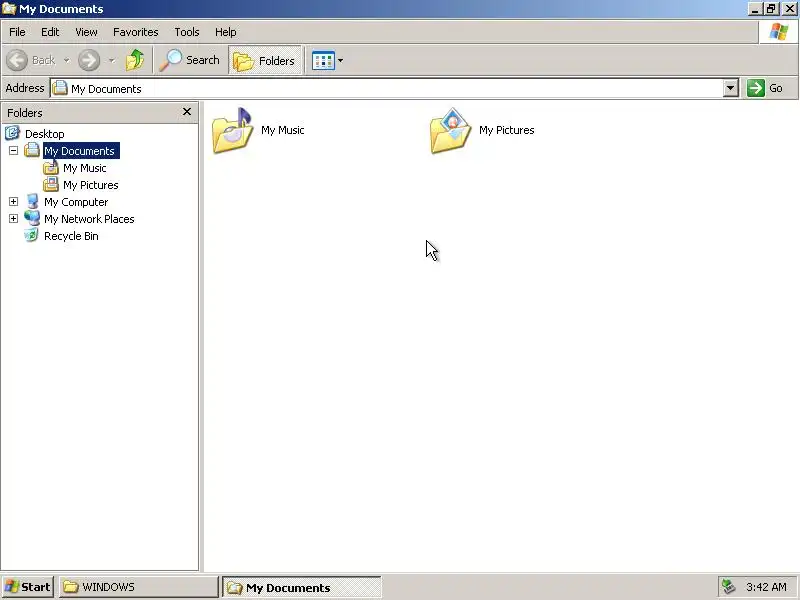
Task: Click the Views grid icon
Action: (323, 61)
